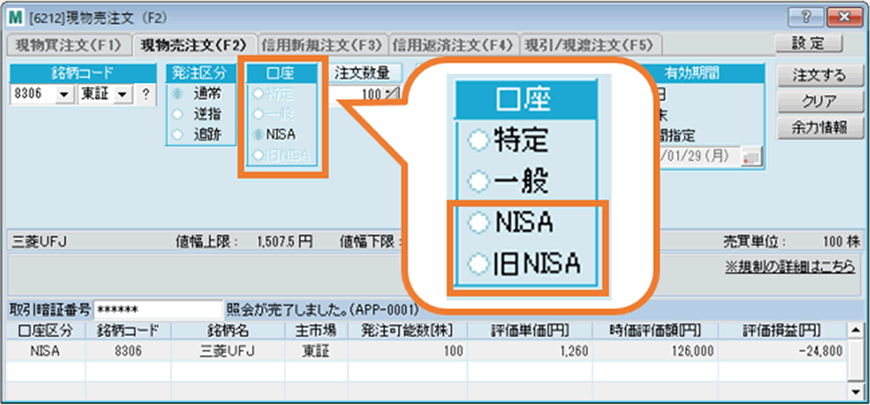Click the 東証 cell in the holdings row
This screenshot has height=405, width=870.
click(x=317, y=351)
